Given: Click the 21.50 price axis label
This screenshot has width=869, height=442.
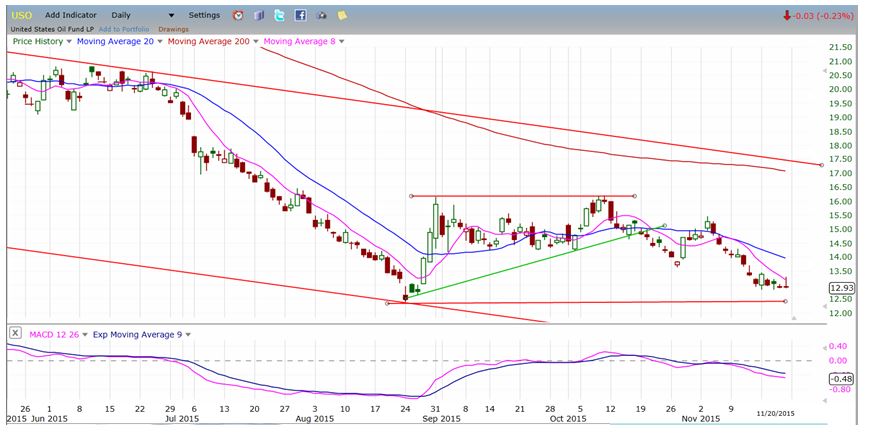Looking at the screenshot, I should (x=840, y=48).
